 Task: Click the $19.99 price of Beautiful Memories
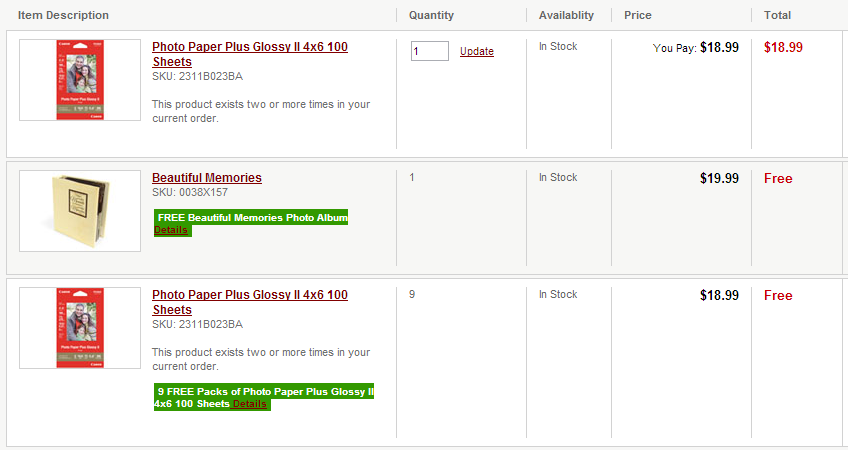[x=719, y=178]
